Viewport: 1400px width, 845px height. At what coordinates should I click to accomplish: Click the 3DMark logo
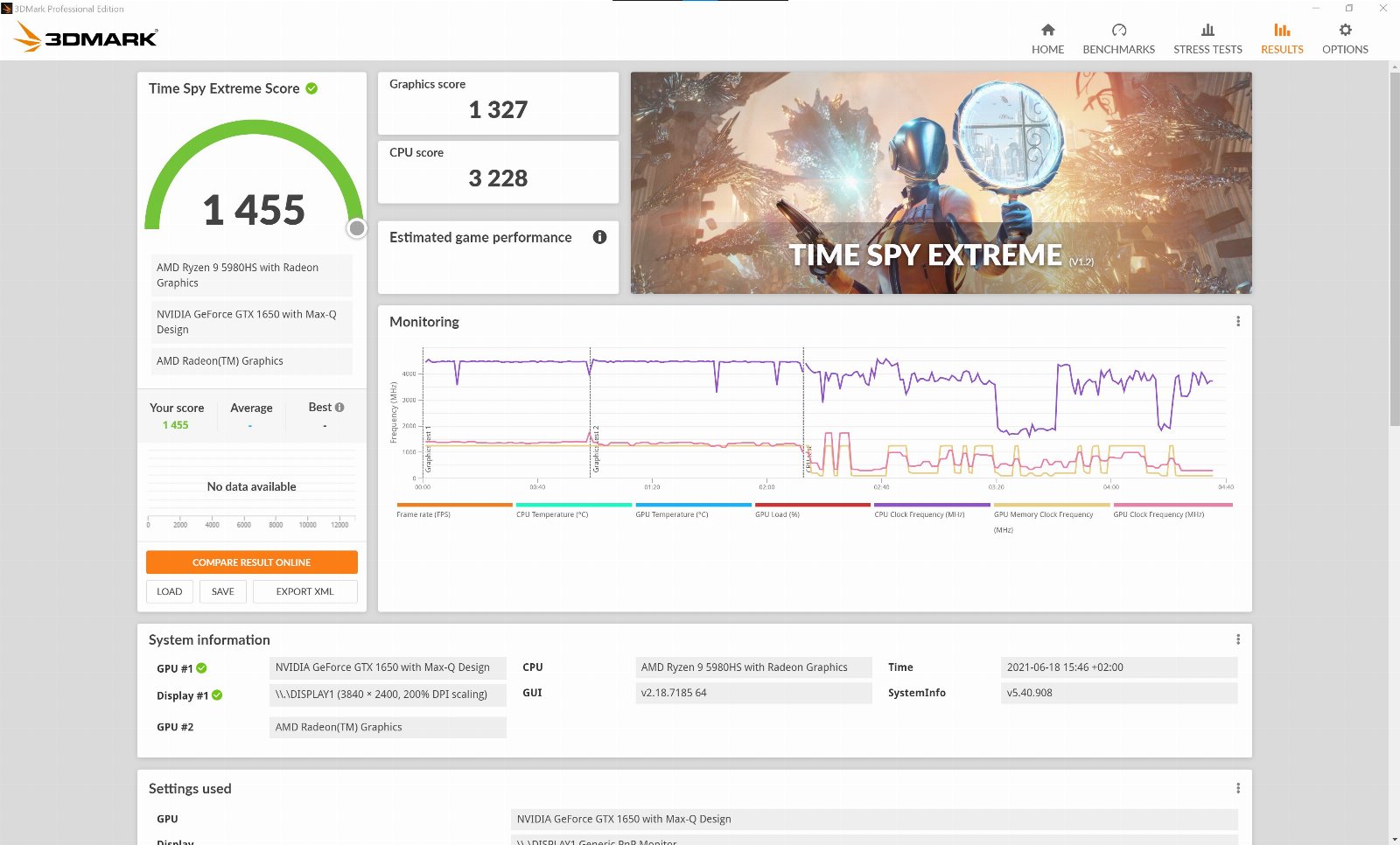(x=86, y=37)
